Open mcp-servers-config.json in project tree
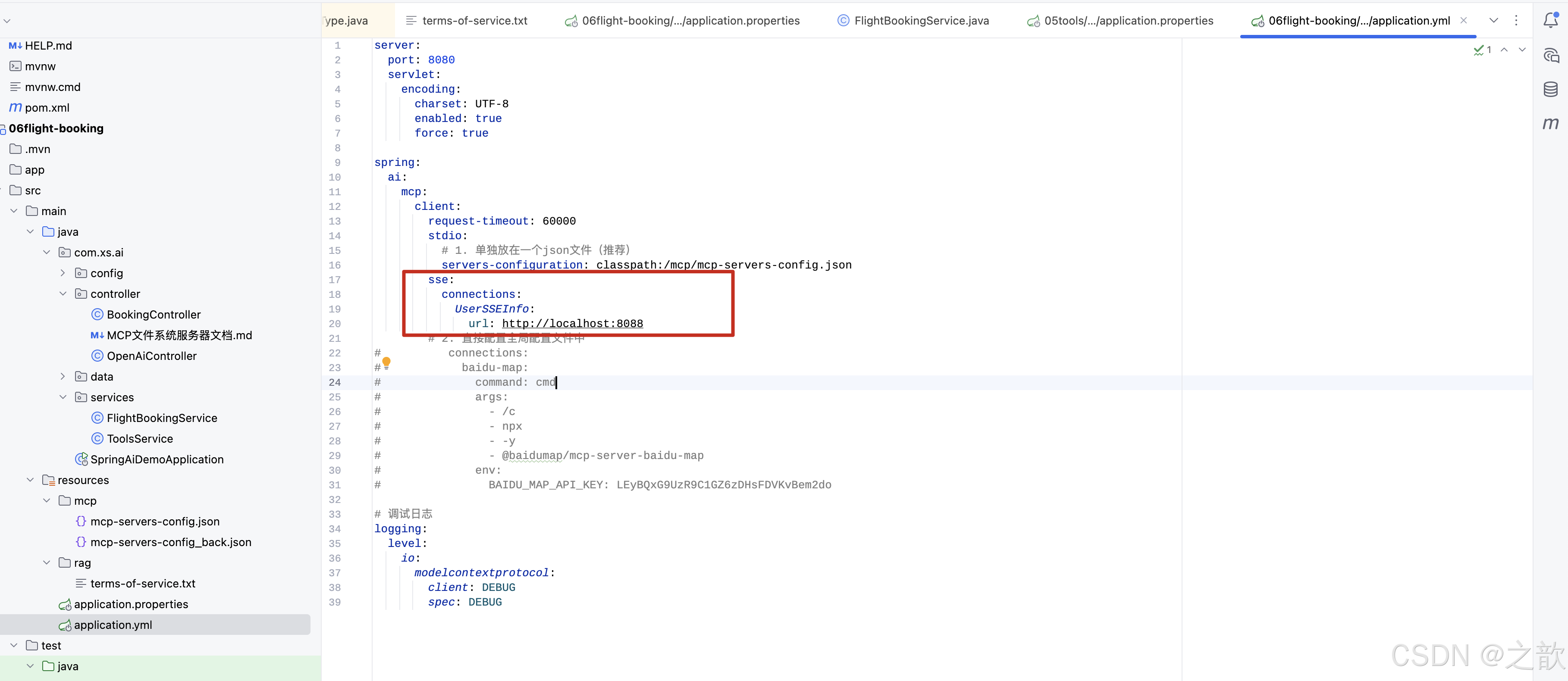 click(x=155, y=522)
